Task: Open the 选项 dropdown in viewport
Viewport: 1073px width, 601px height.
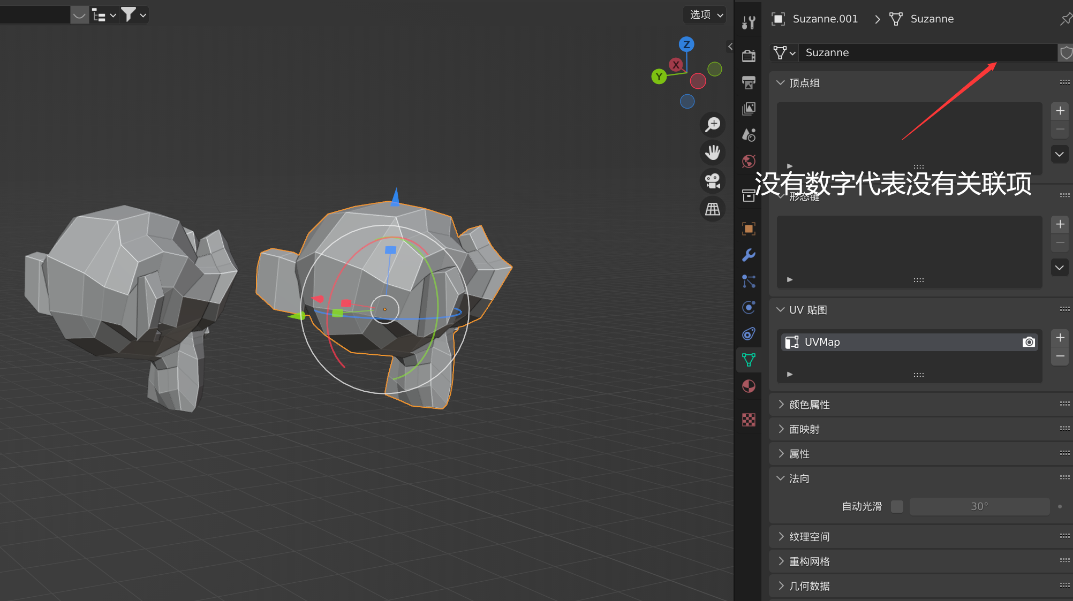Action: (x=706, y=14)
